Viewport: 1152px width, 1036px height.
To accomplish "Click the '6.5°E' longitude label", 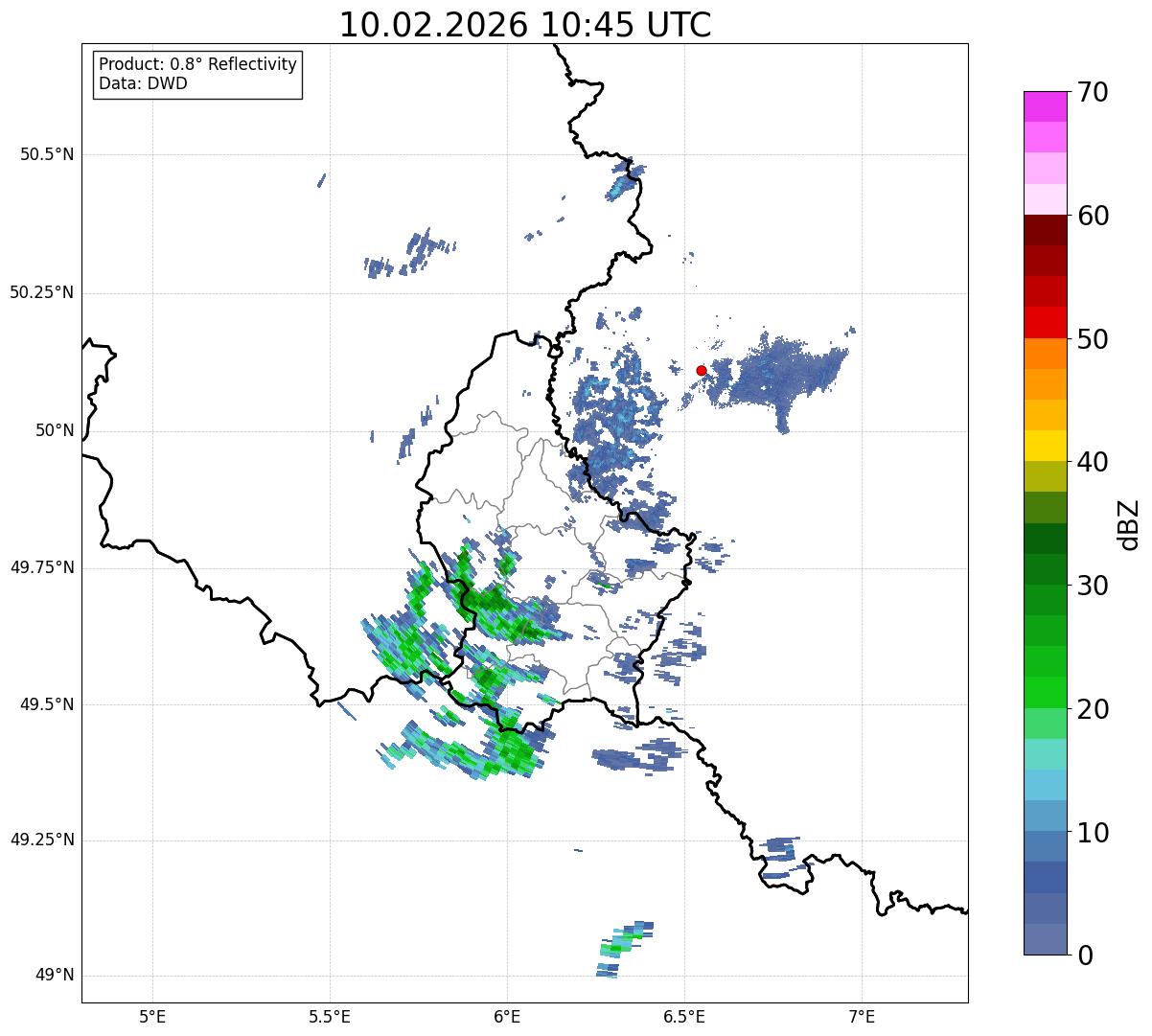I will pos(684,1016).
